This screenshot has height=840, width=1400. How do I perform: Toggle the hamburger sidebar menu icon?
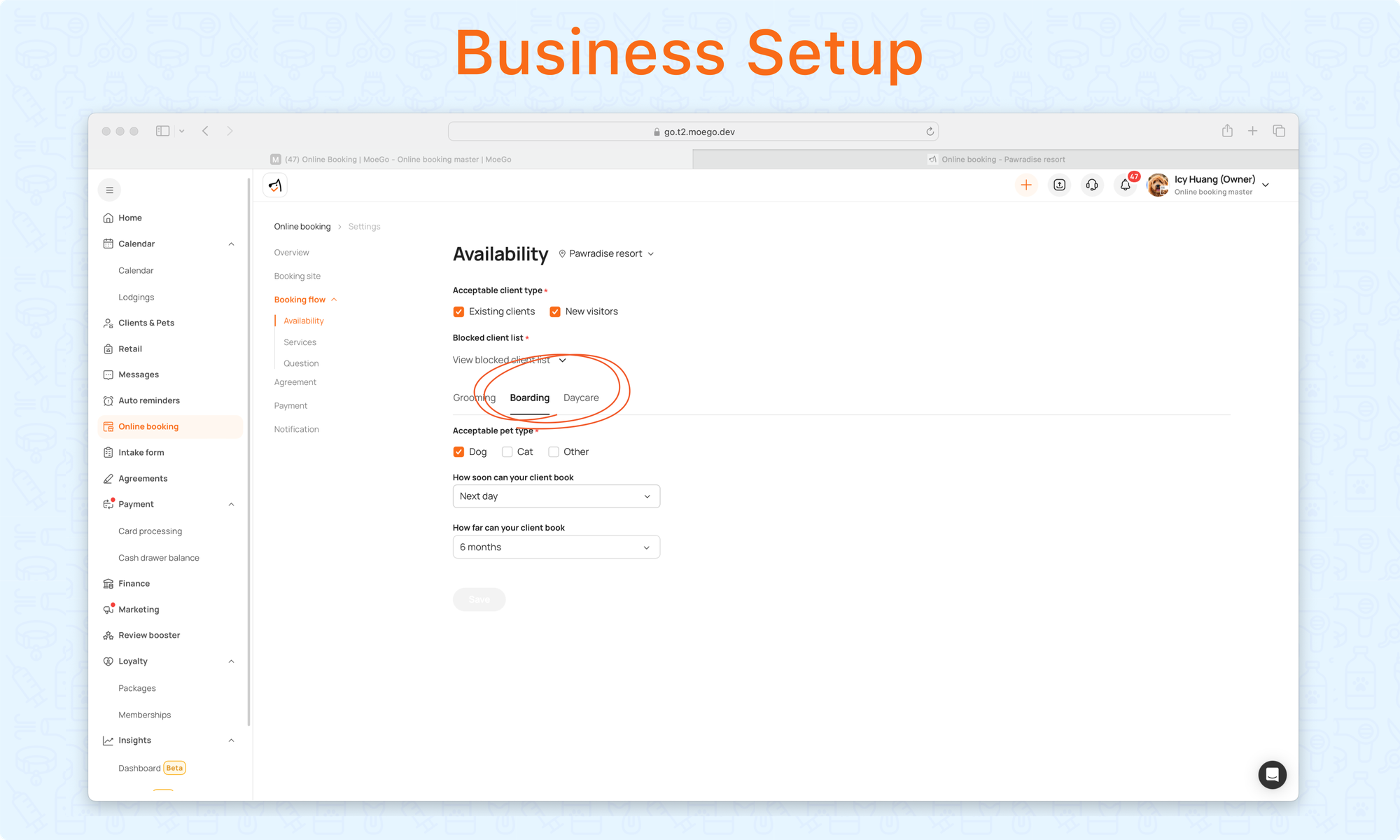[109, 190]
